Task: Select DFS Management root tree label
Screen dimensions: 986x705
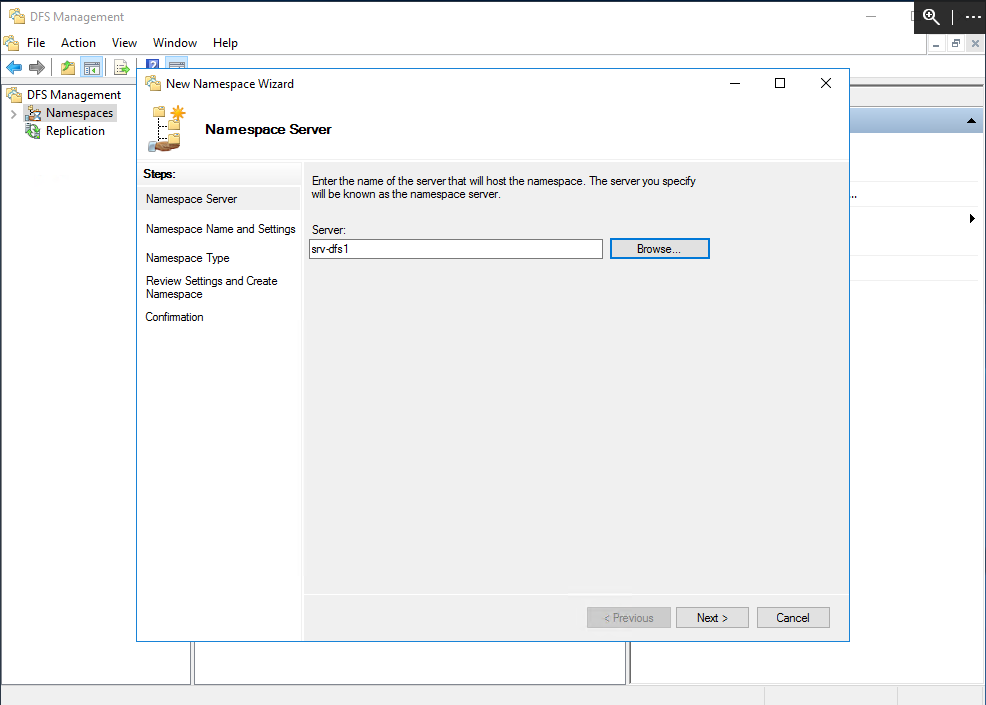Action: point(74,95)
